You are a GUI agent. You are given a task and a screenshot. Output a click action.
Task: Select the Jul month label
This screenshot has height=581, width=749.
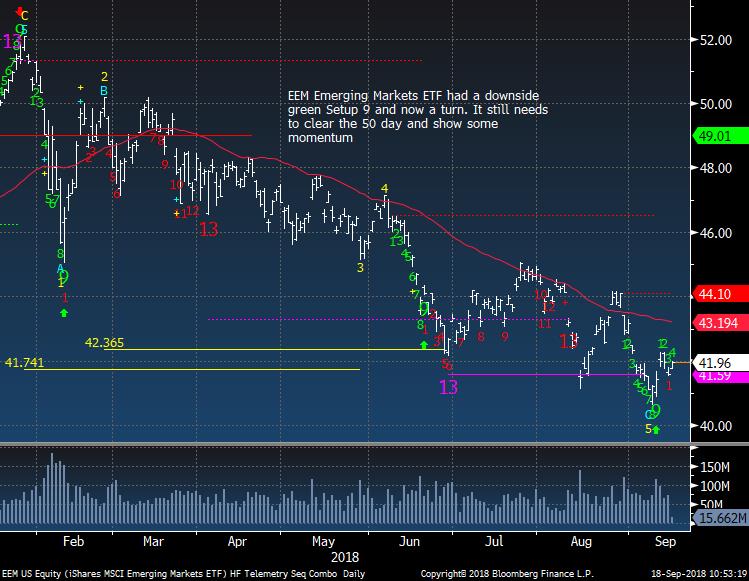click(494, 541)
